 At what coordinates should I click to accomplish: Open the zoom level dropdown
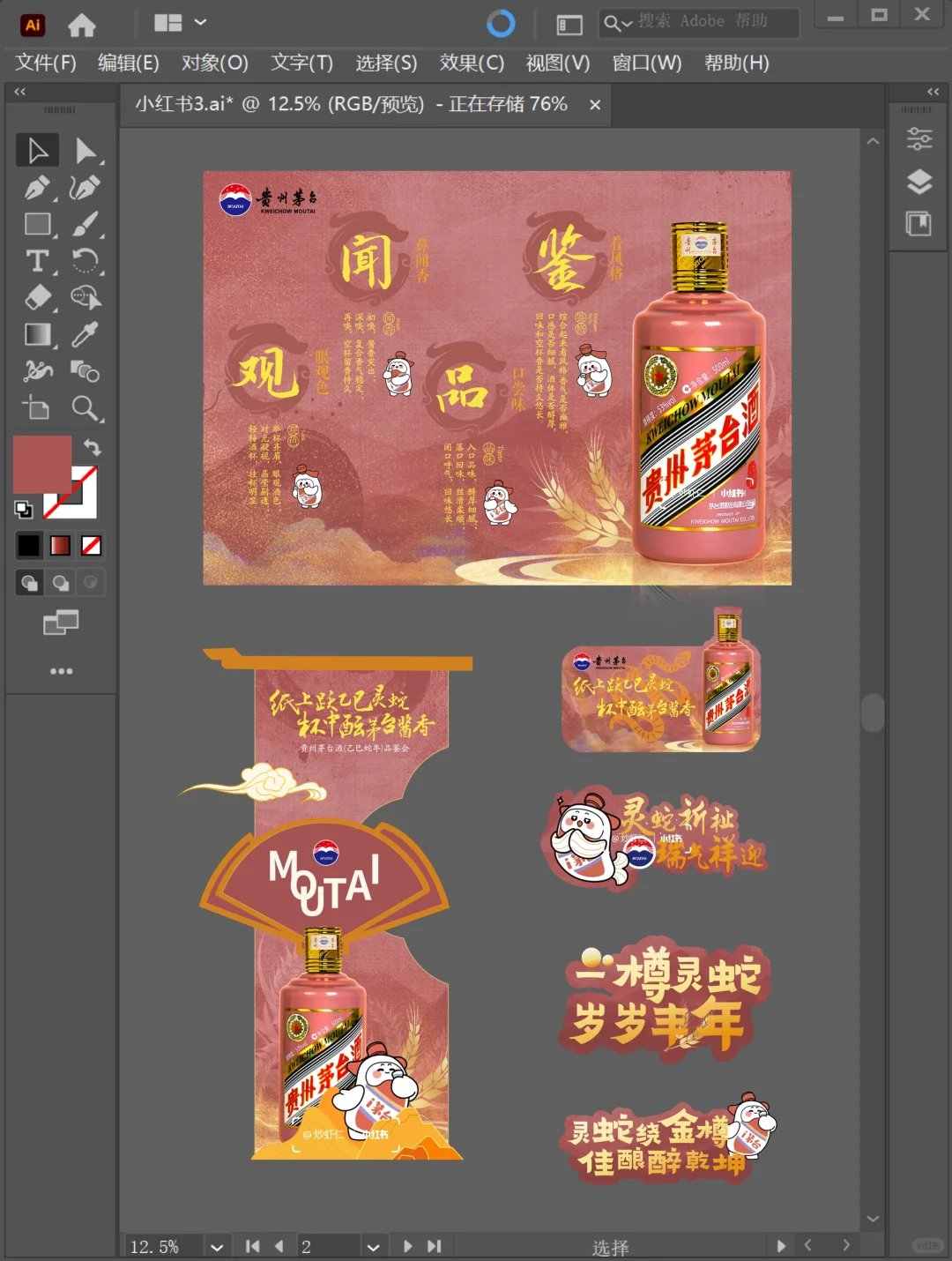tap(217, 1246)
